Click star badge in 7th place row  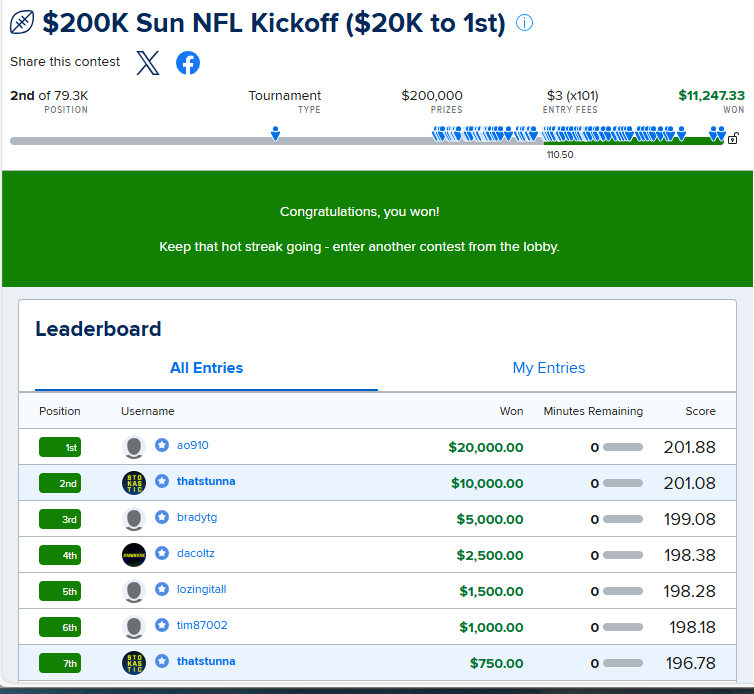coord(162,661)
